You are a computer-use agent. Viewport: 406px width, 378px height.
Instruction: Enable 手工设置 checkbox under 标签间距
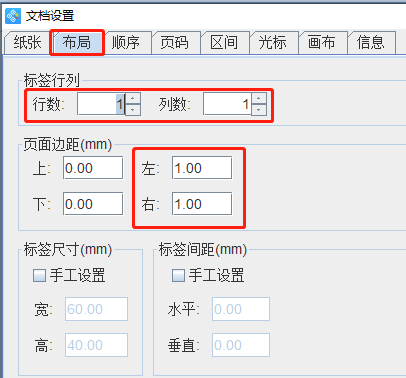(x=178, y=276)
